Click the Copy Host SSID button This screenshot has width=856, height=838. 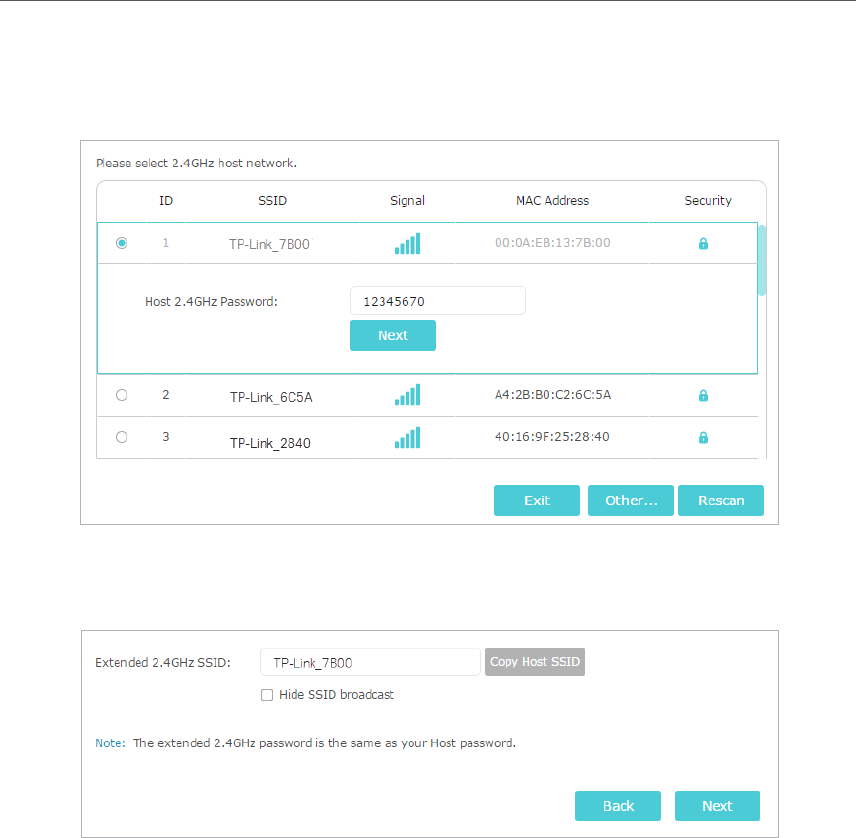coord(535,662)
